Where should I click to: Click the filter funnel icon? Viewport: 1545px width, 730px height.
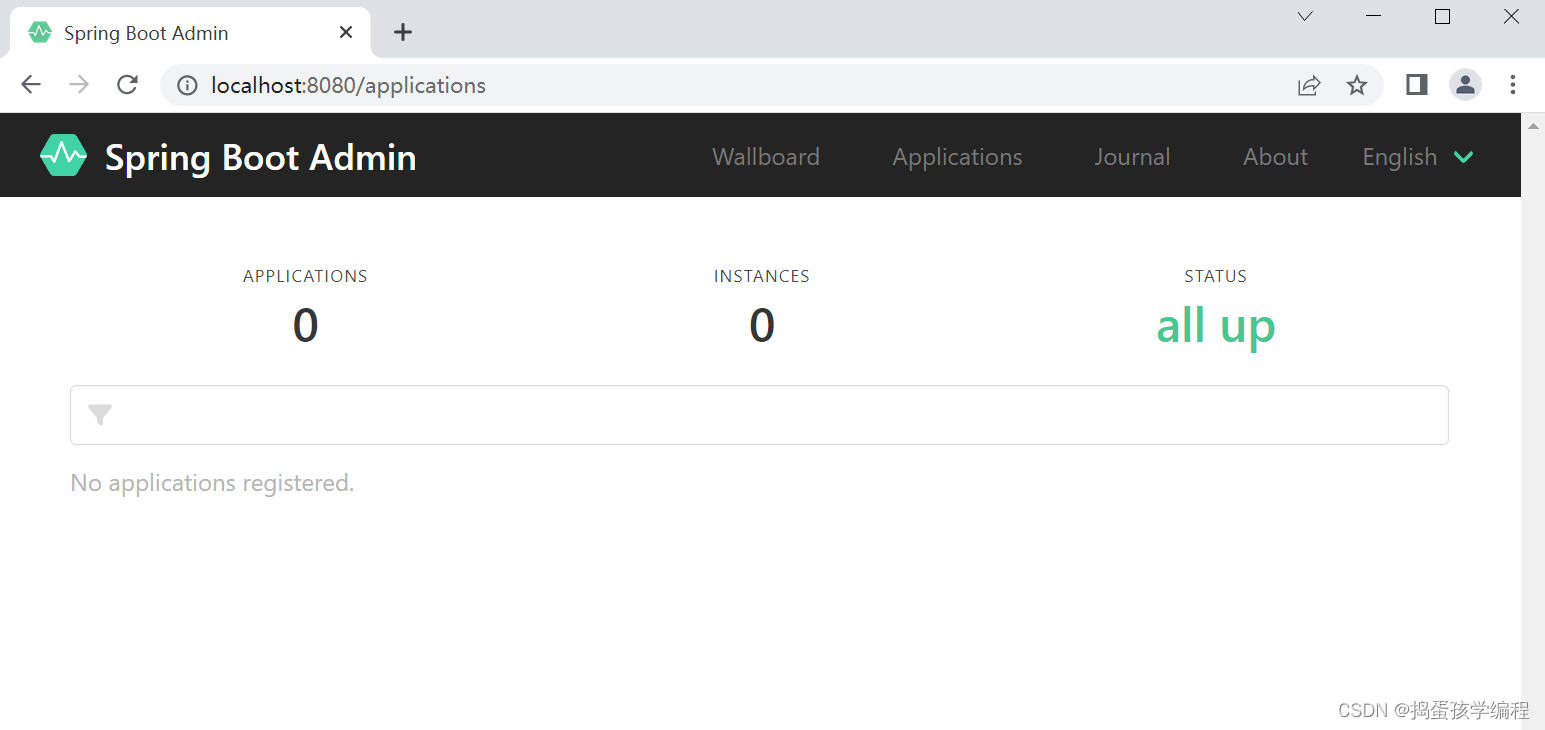pyautogui.click(x=100, y=415)
